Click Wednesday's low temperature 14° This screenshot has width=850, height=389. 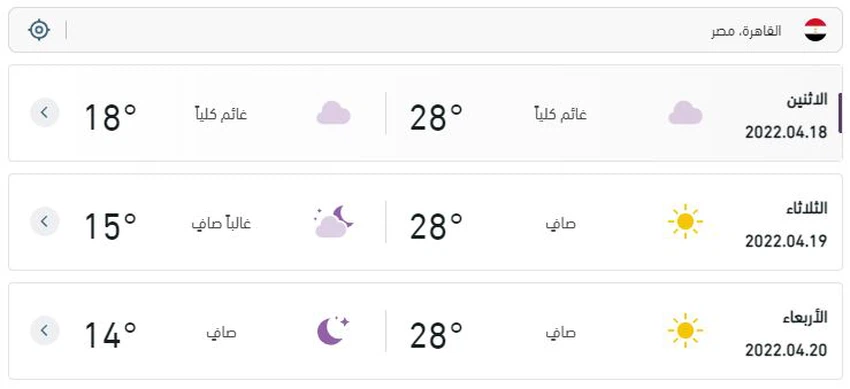coord(111,335)
